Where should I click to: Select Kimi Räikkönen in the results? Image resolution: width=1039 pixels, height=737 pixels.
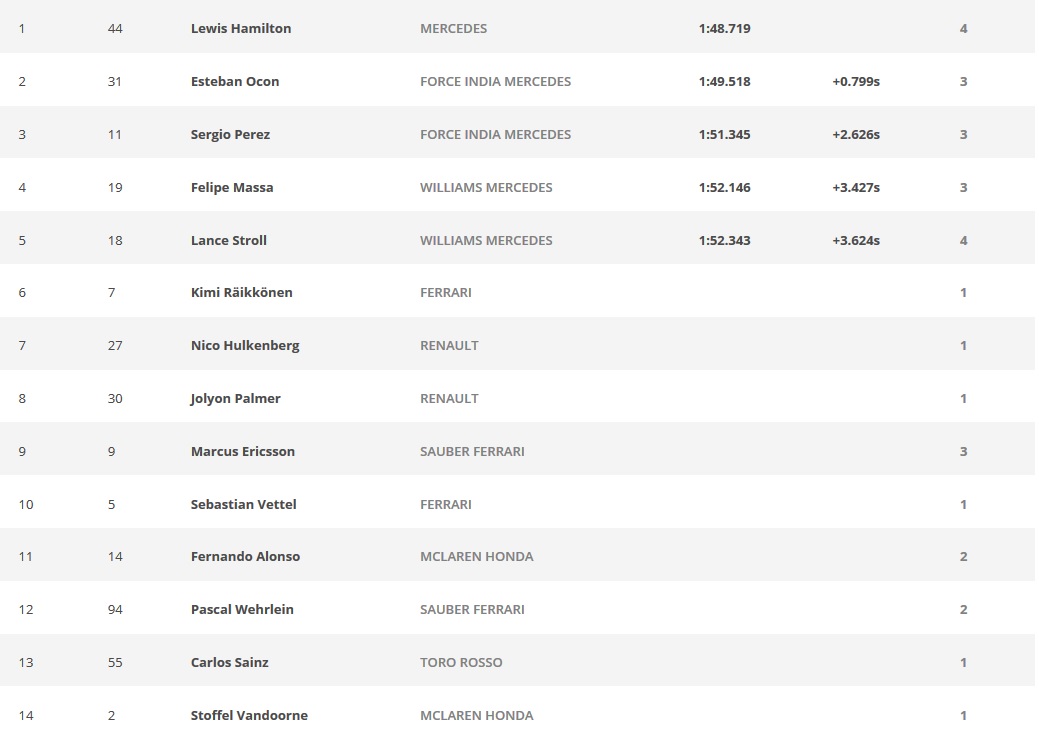click(242, 293)
